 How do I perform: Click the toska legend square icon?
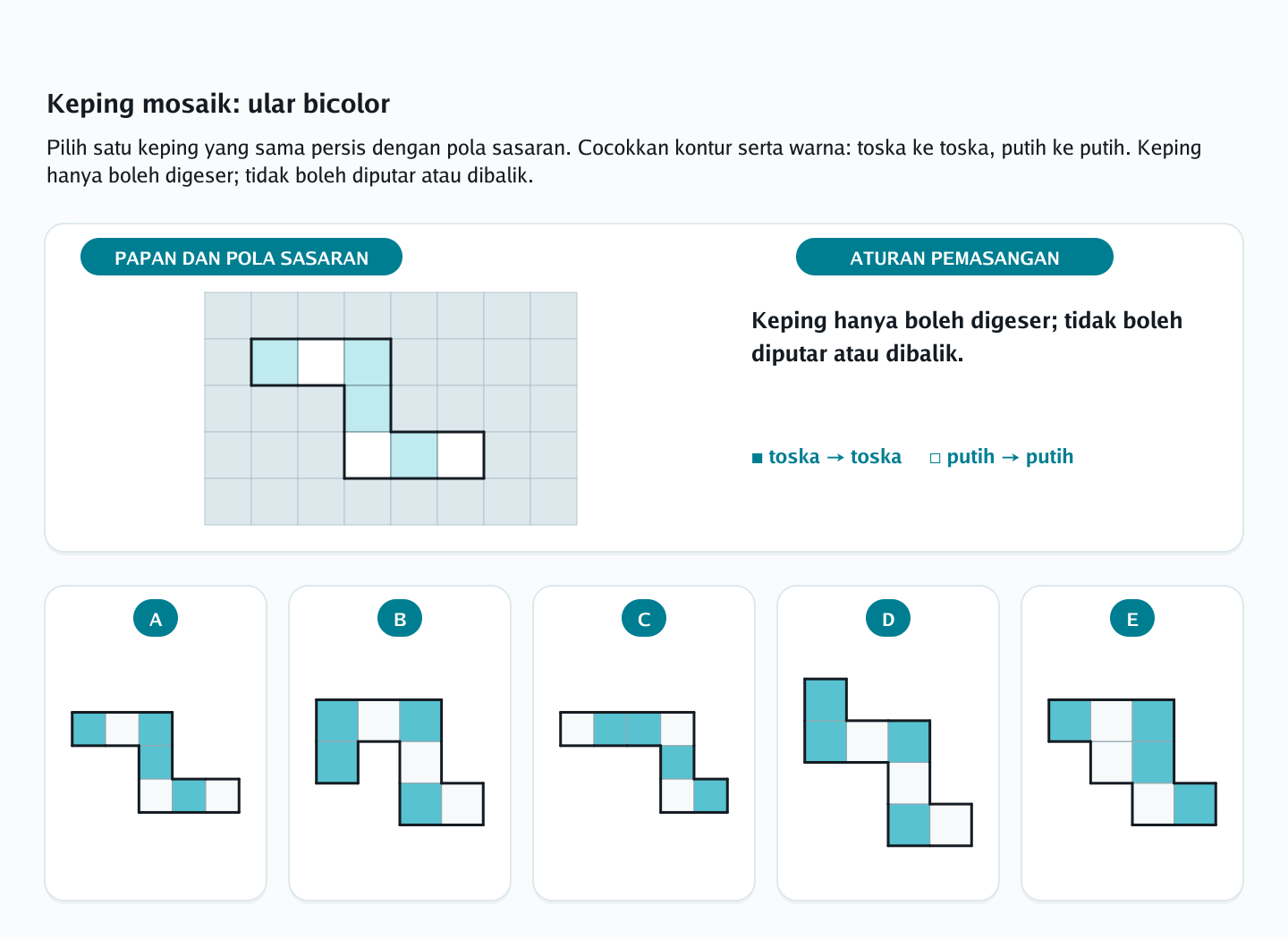(758, 458)
